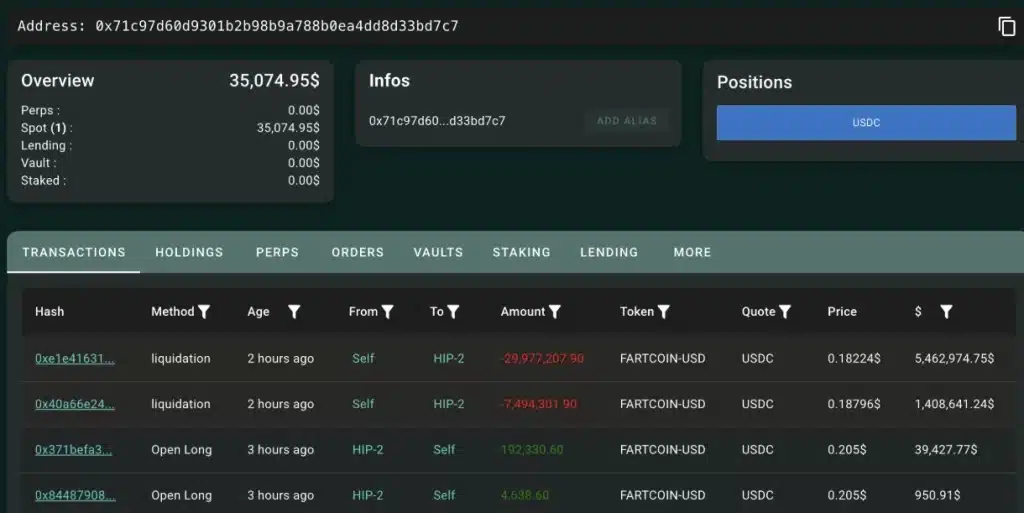Select the USDC position bar
The image size is (1024, 513).
click(x=866, y=123)
